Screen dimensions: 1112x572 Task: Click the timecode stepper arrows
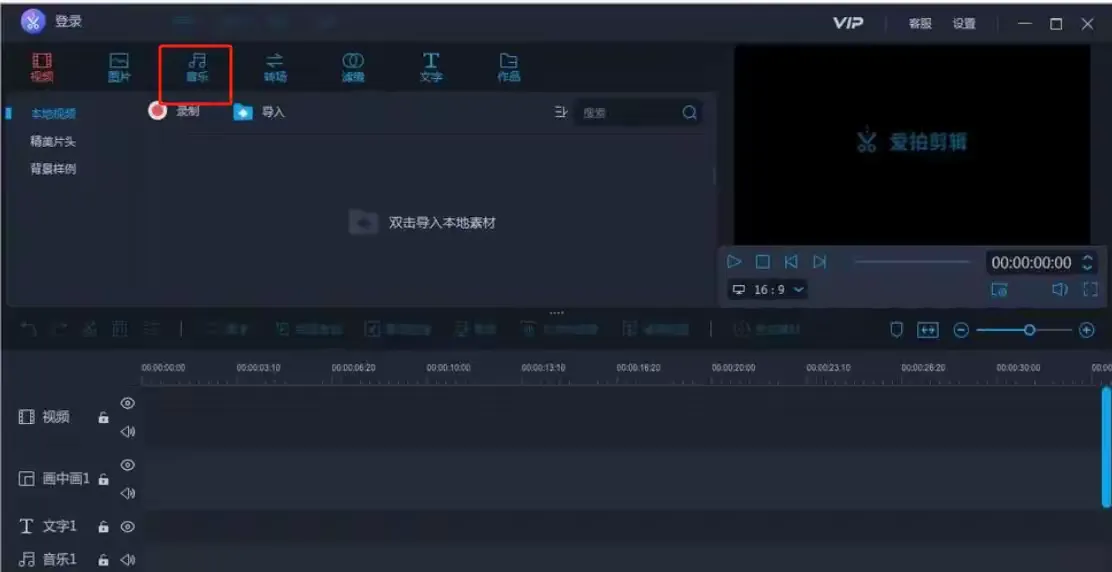coord(1087,263)
